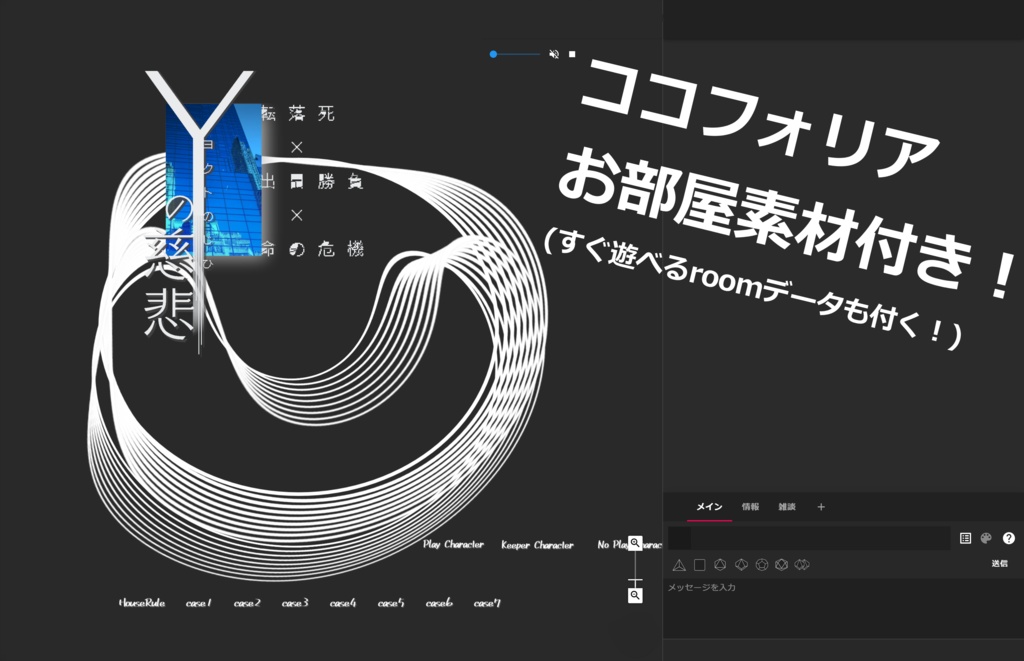Click the 送信 send button
The width and height of the screenshot is (1024, 661).
(x=999, y=563)
